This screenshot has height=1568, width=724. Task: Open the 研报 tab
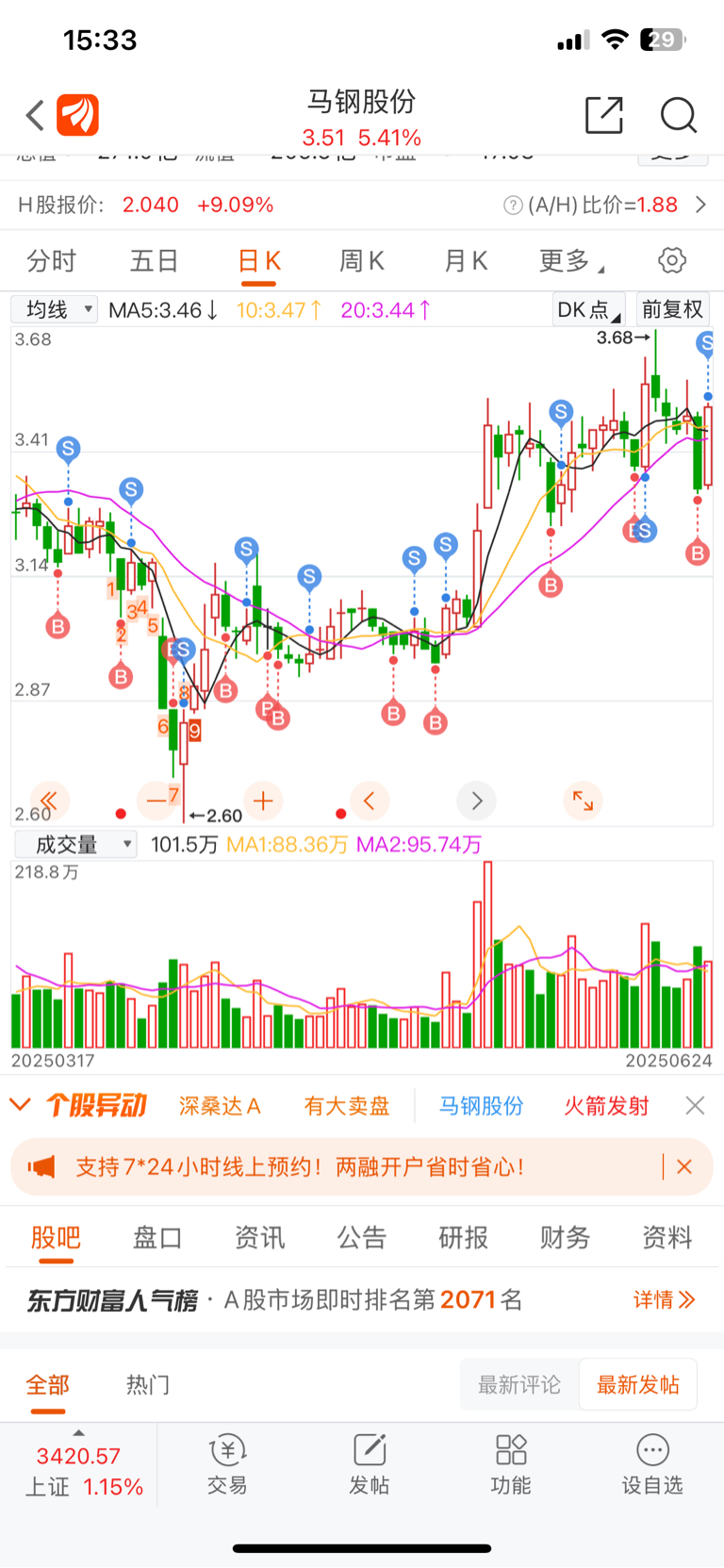pos(464,1237)
